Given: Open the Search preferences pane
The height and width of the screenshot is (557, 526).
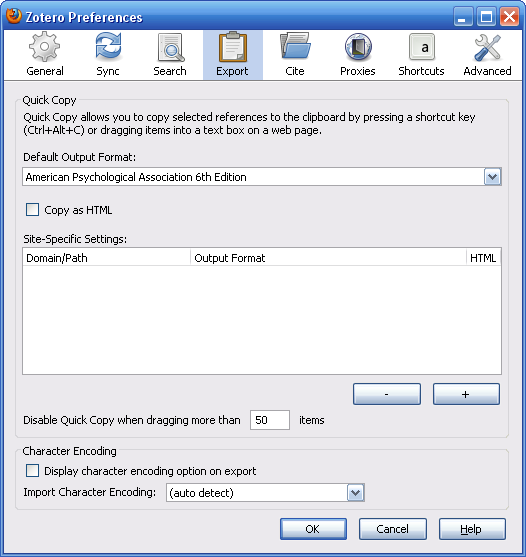Looking at the screenshot, I should (x=170, y=55).
